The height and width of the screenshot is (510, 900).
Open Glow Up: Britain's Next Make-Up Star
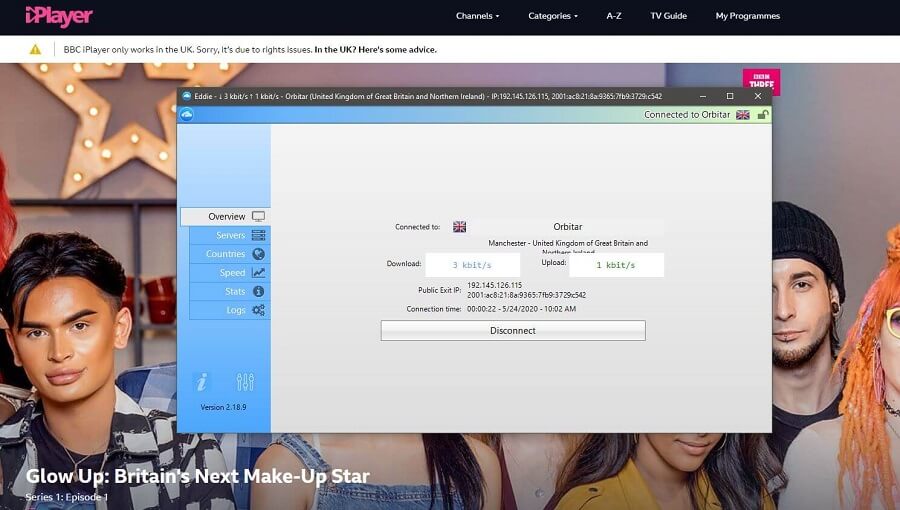point(197,476)
